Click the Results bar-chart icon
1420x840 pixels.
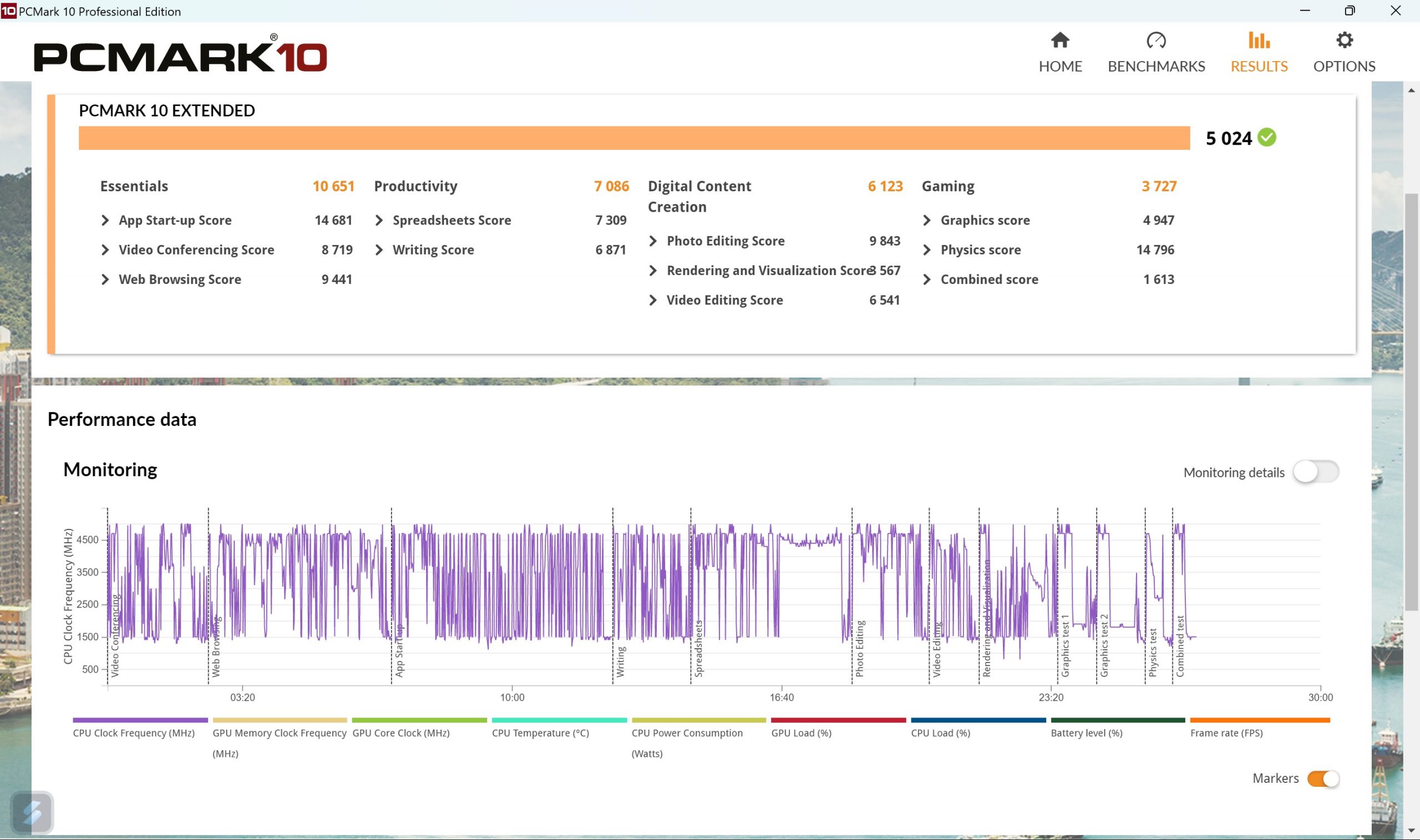pyautogui.click(x=1259, y=40)
